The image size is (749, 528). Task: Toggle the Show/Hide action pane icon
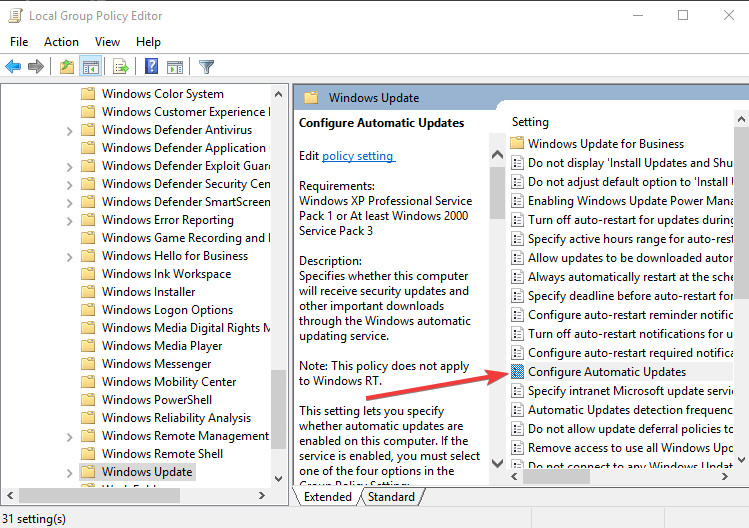click(x=175, y=67)
